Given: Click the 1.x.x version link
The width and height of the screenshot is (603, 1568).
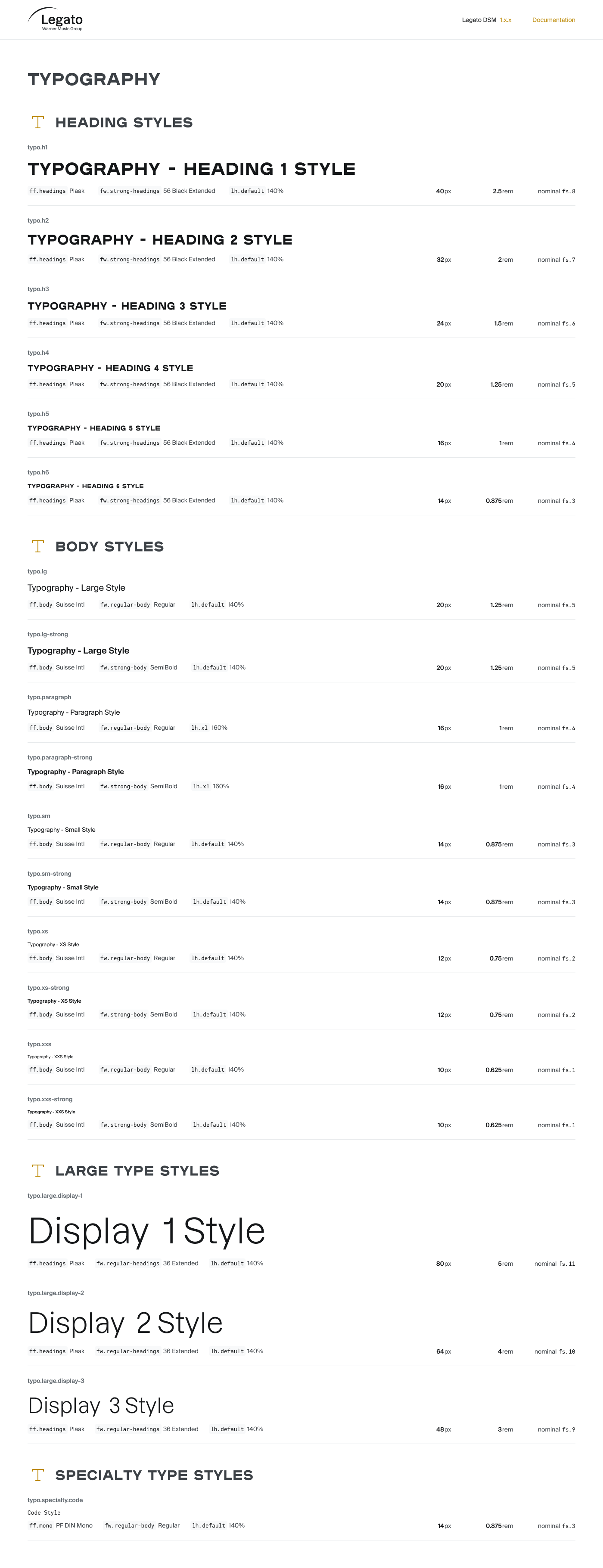Looking at the screenshot, I should click(506, 20).
